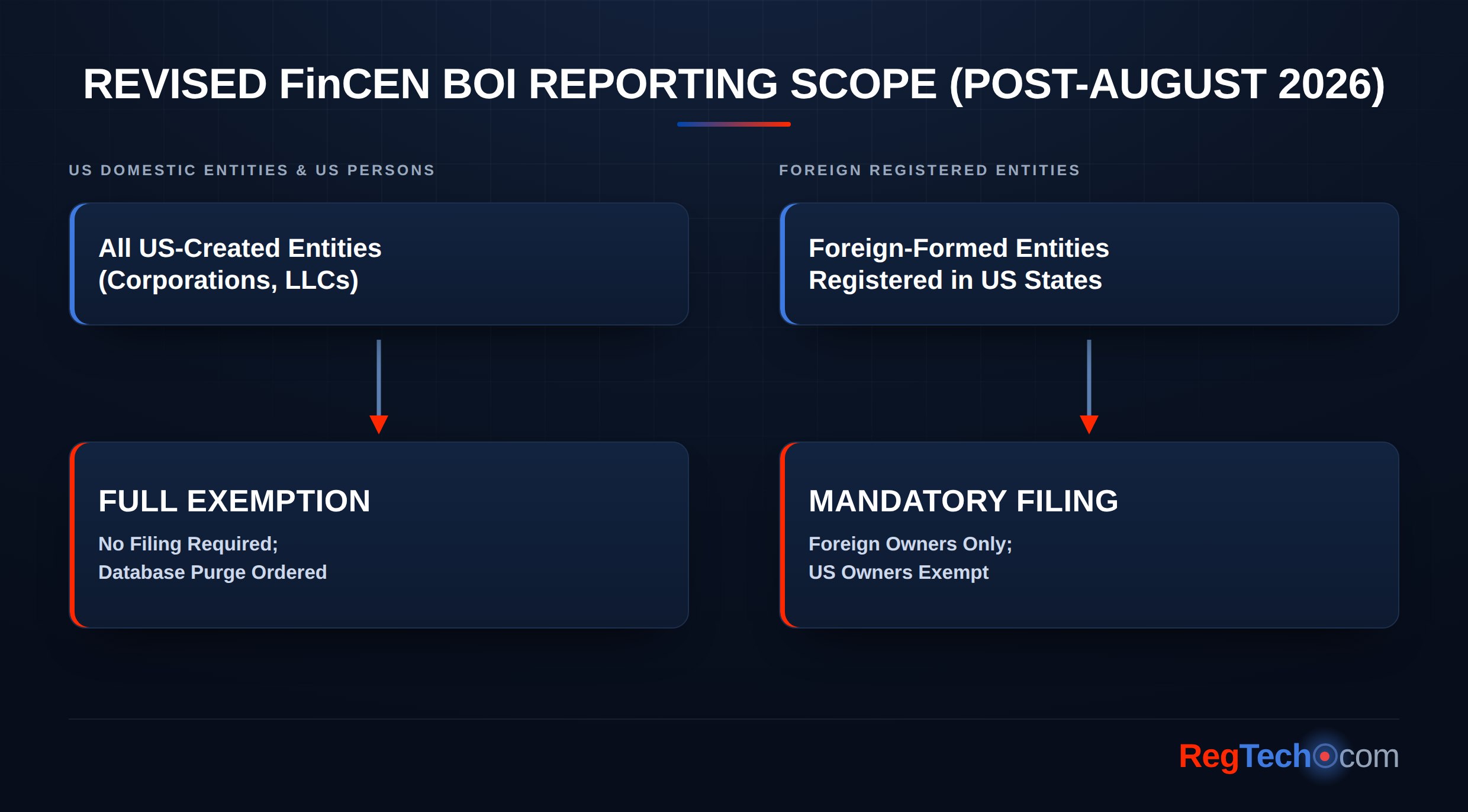This screenshot has height=812, width=1468.
Task: Click the US Domestic Entities & US Persons heading
Action: point(252,170)
